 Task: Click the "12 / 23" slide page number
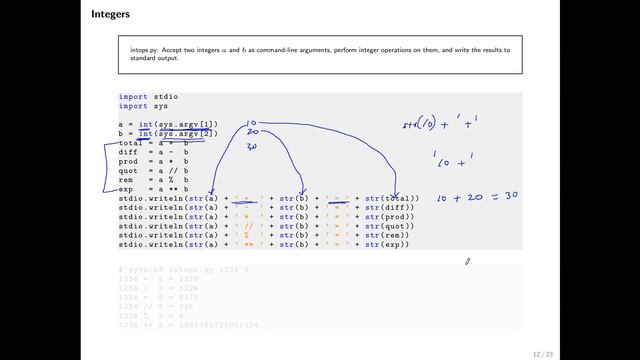pos(543,354)
